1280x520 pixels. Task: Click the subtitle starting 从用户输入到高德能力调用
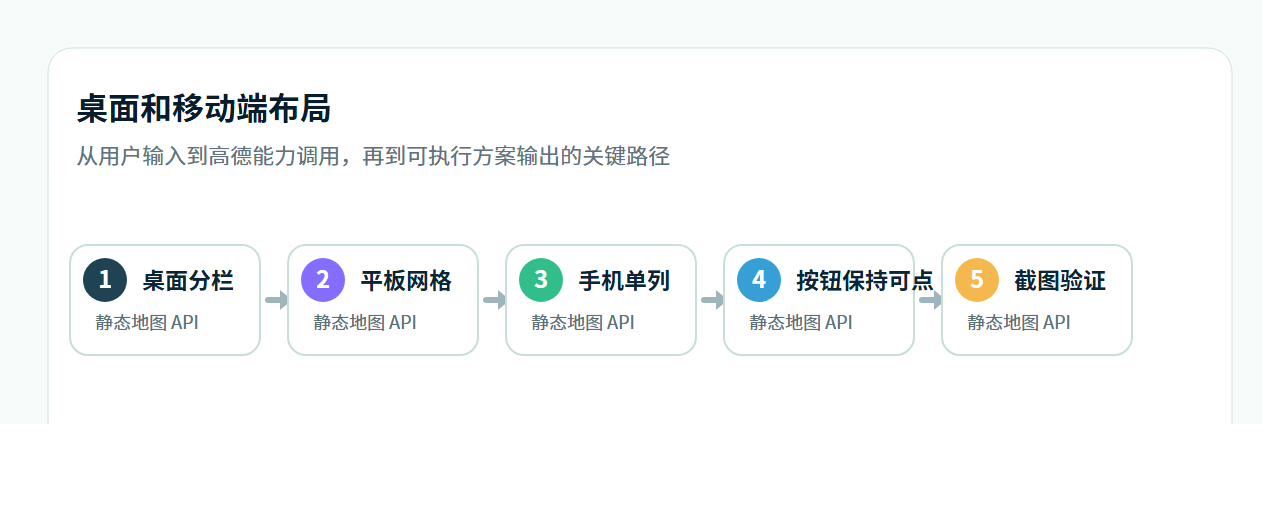point(373,156)
